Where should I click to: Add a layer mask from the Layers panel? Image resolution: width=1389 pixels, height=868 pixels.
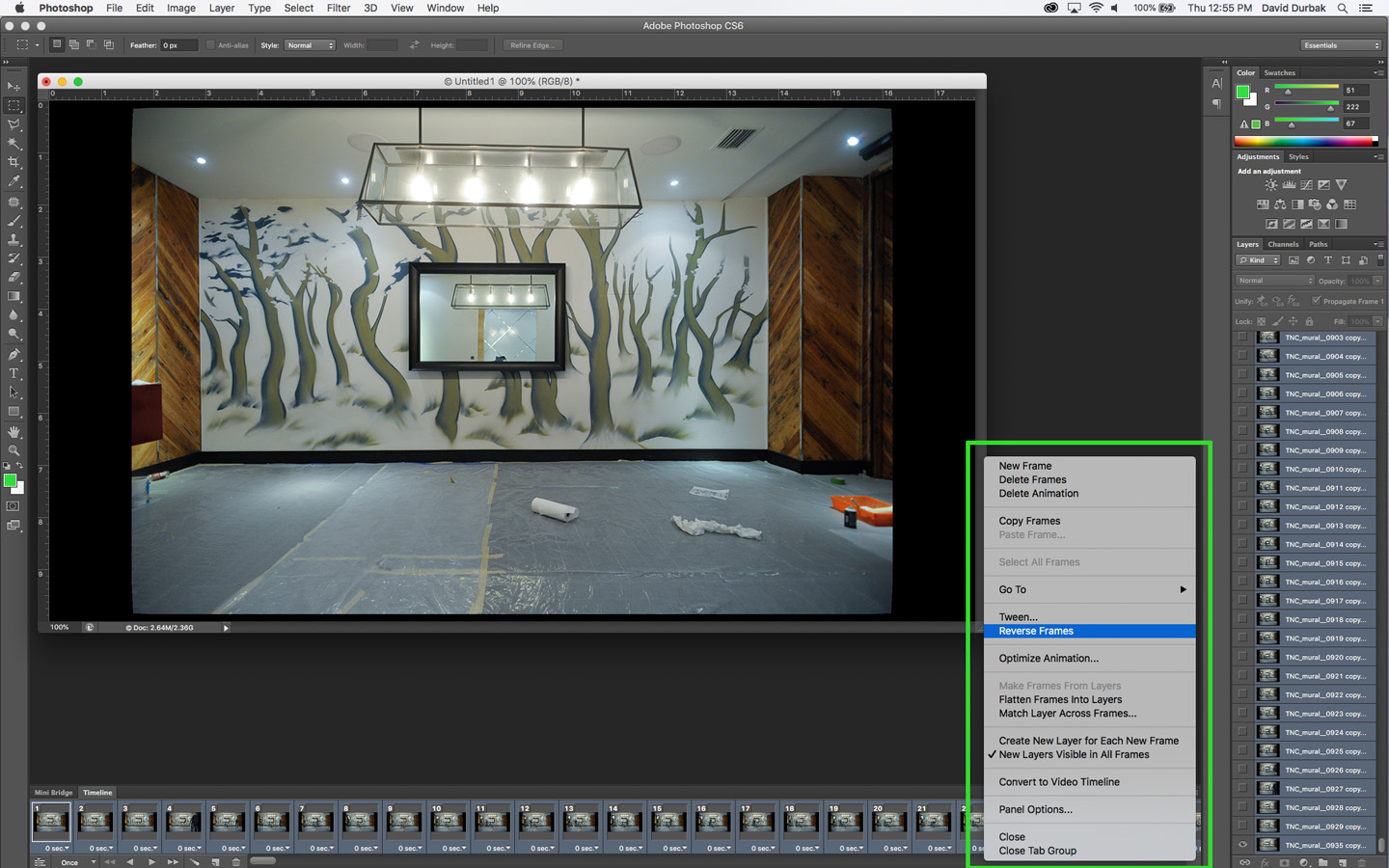(x=1285, y=862)
